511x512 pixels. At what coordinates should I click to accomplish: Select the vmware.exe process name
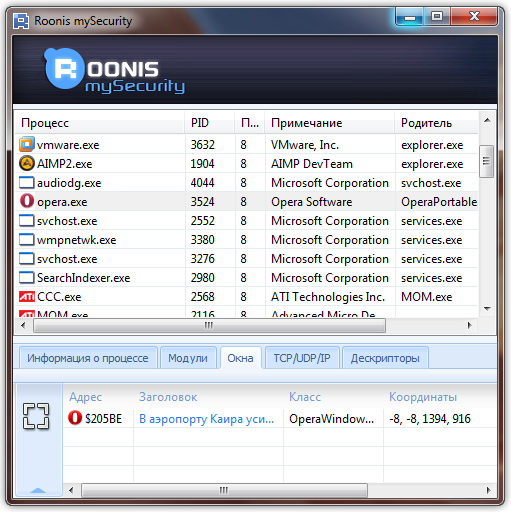pyautogui.click(x=68, y=145)
